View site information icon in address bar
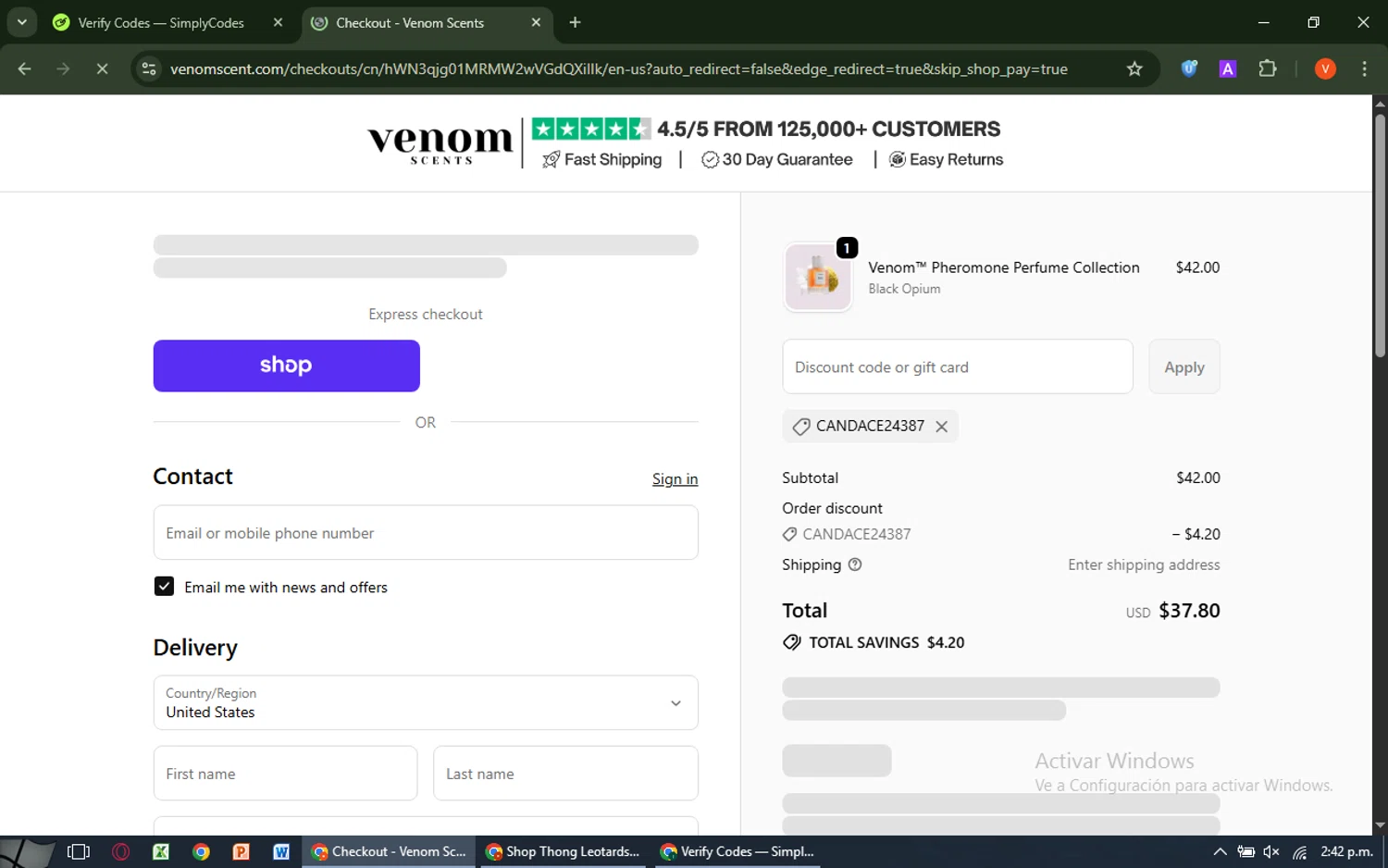Viewport: 1388px width, 868px height. tap(149, 68)
